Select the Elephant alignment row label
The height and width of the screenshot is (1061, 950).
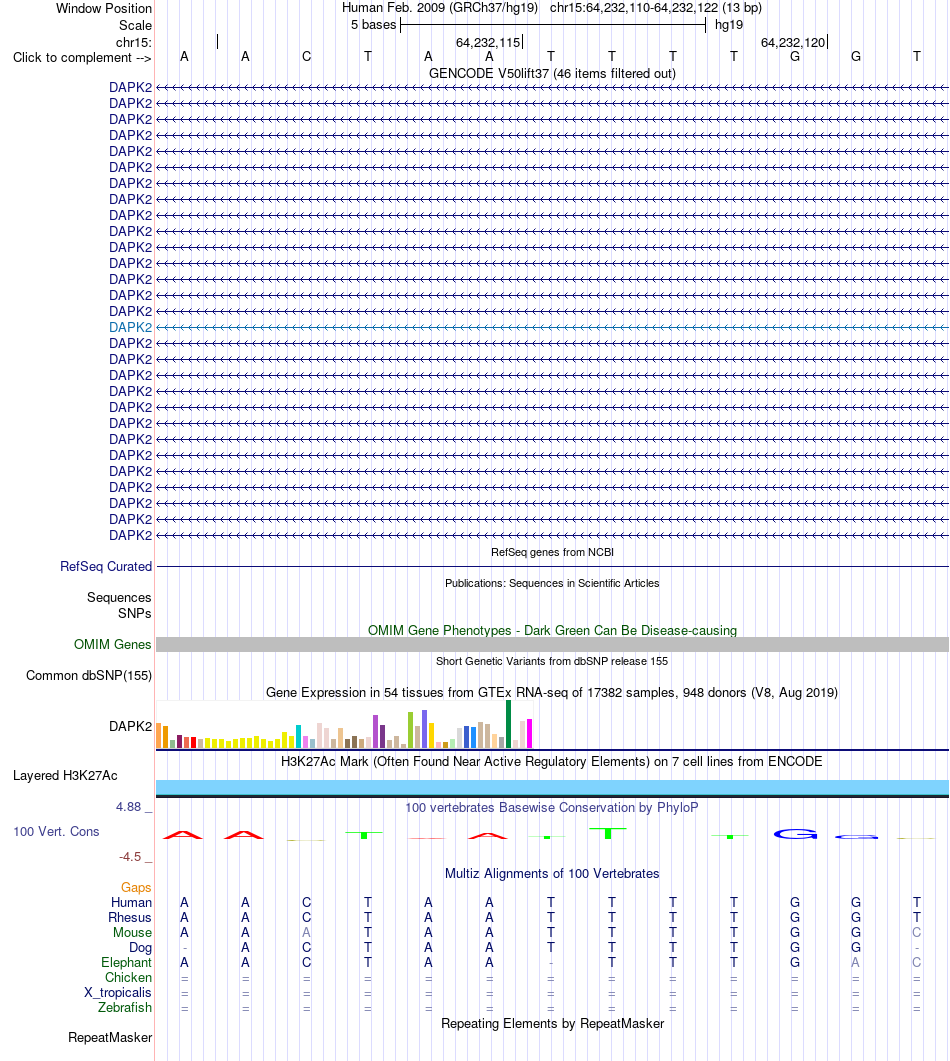tap(127, 962)
